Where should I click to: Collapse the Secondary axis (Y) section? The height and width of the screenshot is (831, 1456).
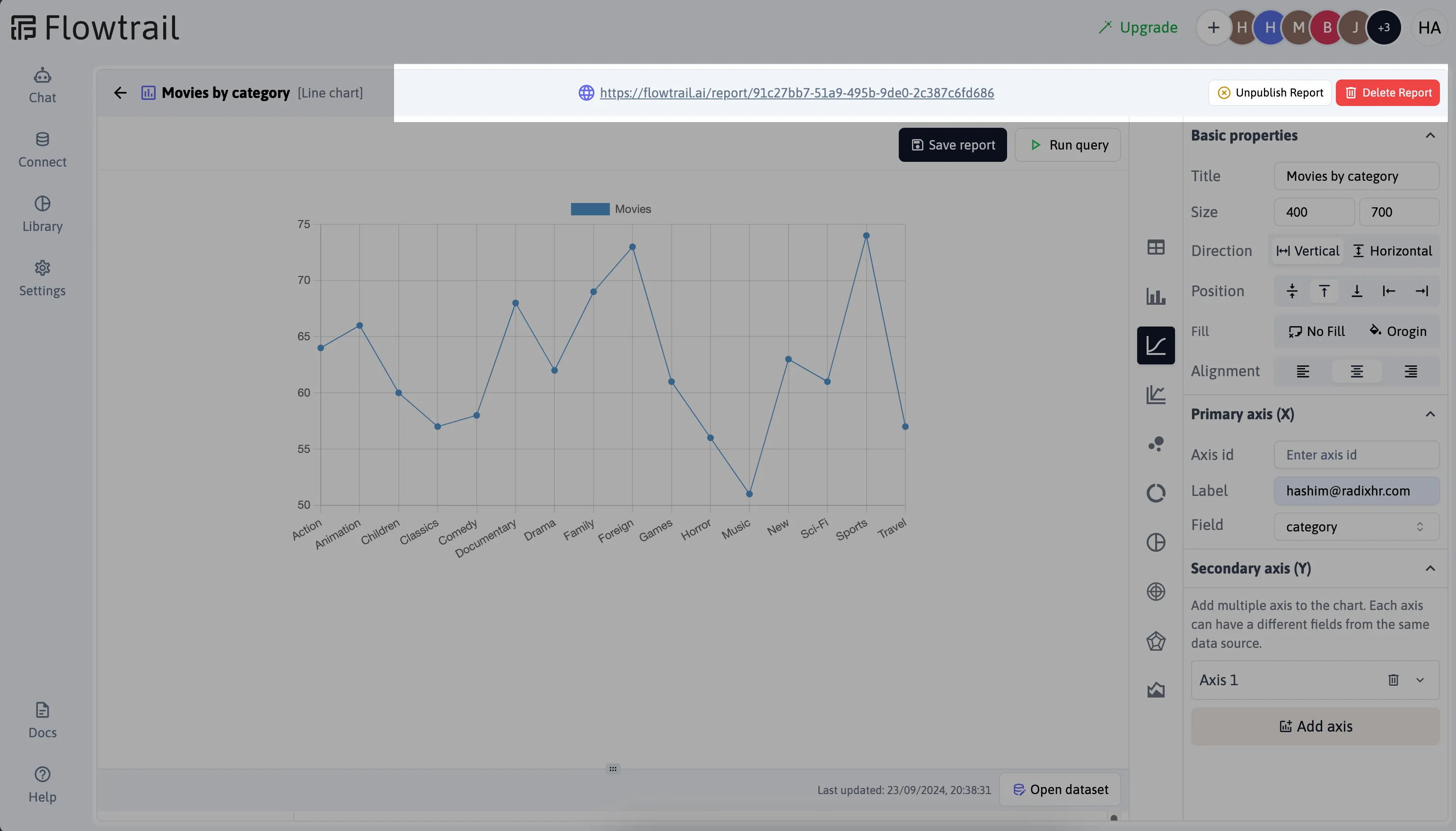(x=1430, y=568)
